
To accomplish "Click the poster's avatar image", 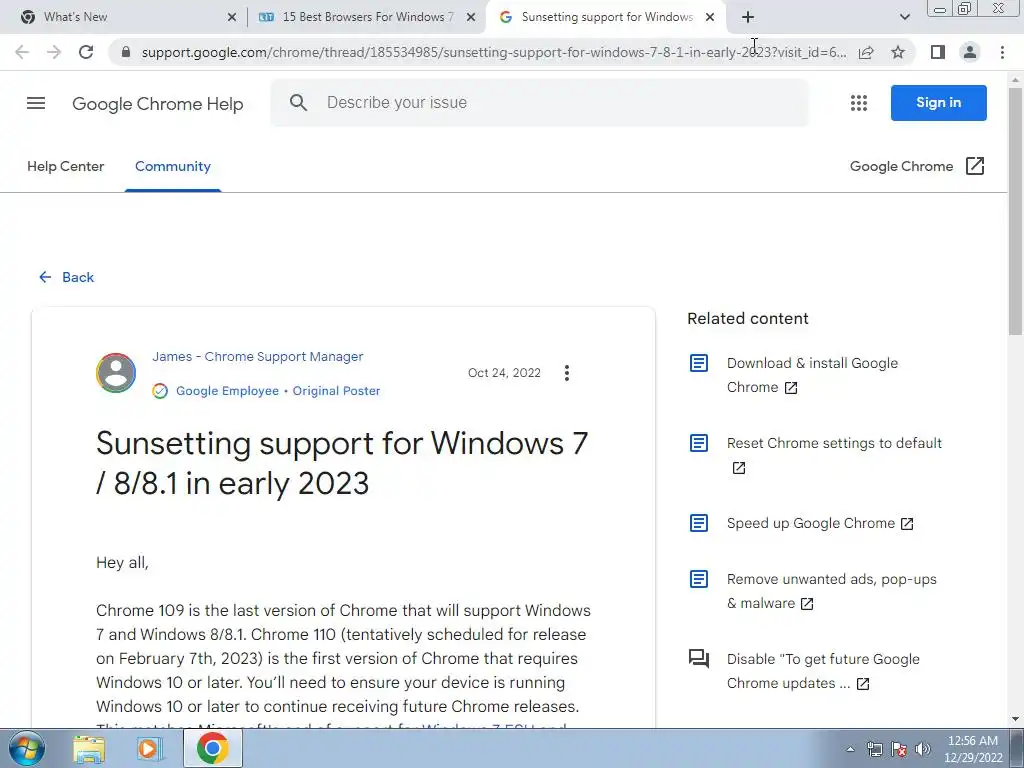I will [x=116, y=373].
